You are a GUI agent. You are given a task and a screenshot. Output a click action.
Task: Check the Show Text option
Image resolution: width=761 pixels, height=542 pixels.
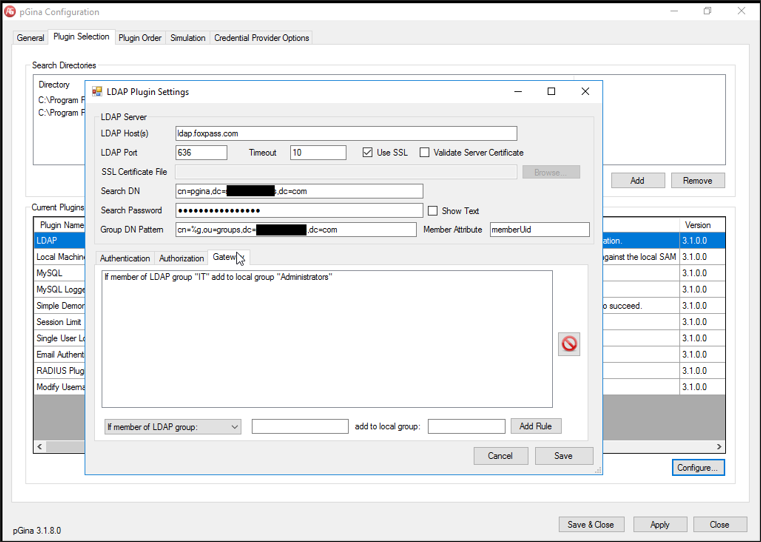coord(432,211)
